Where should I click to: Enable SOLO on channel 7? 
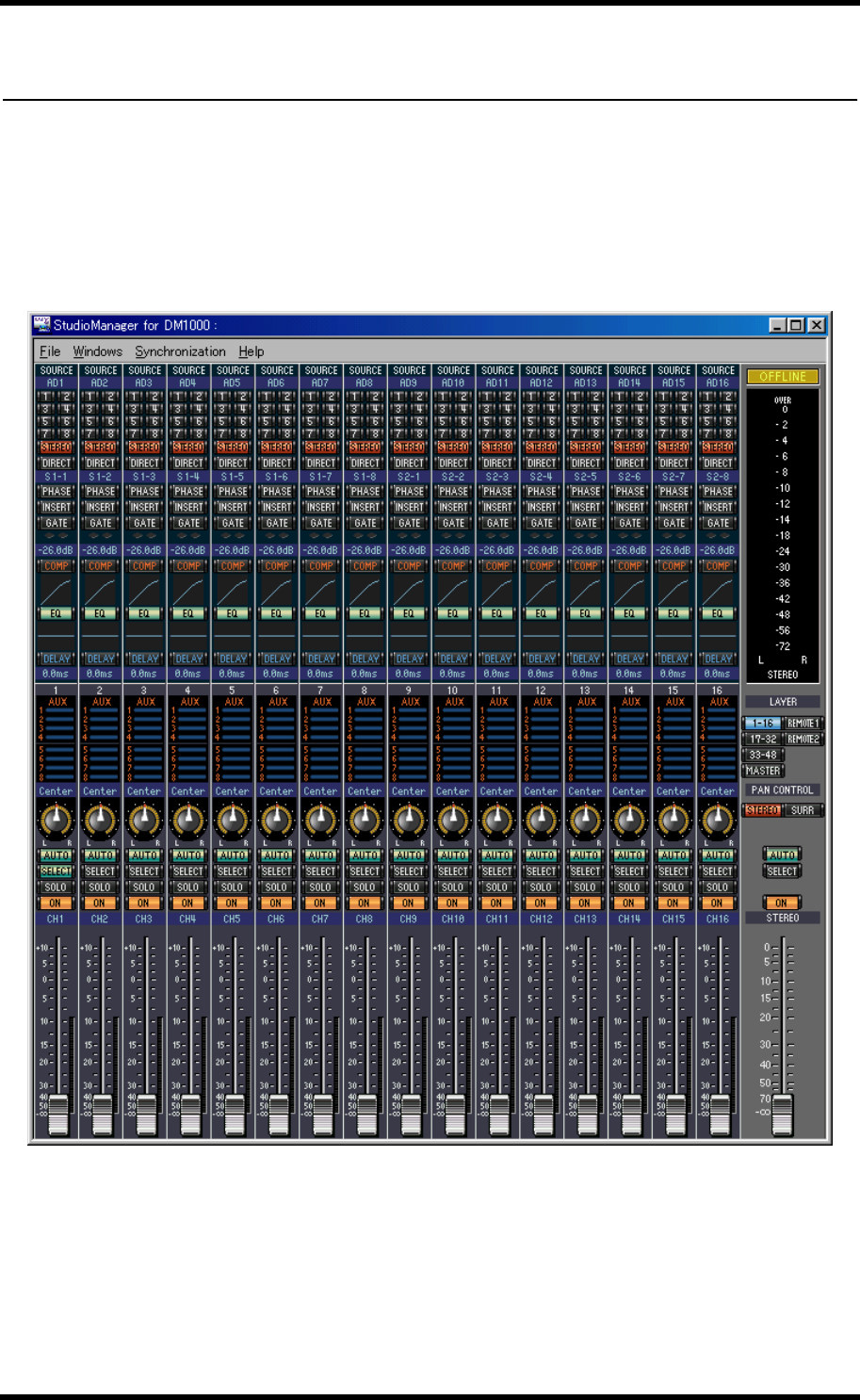point(320,887)
